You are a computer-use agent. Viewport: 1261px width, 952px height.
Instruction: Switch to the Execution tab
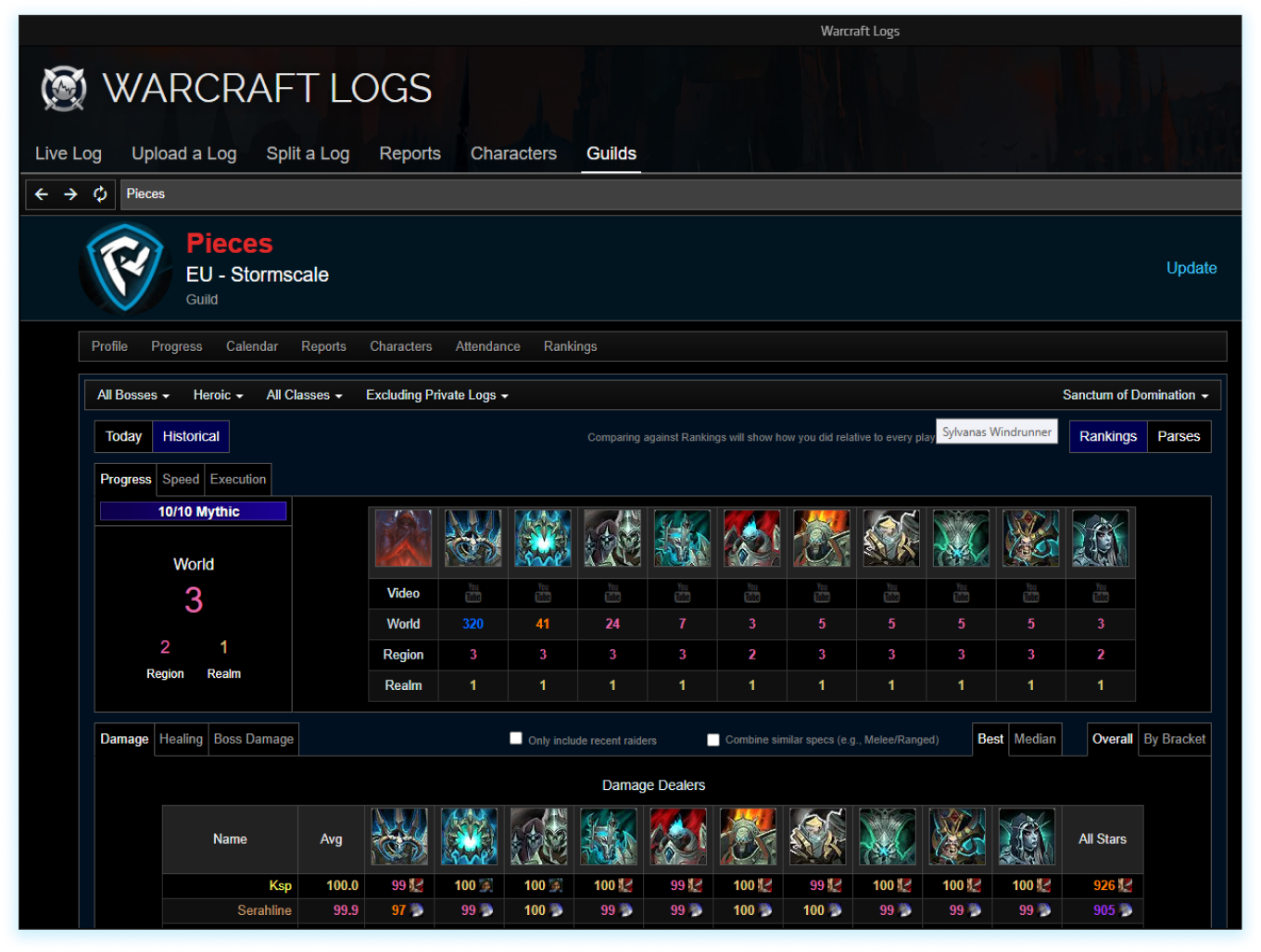(238, 479)
